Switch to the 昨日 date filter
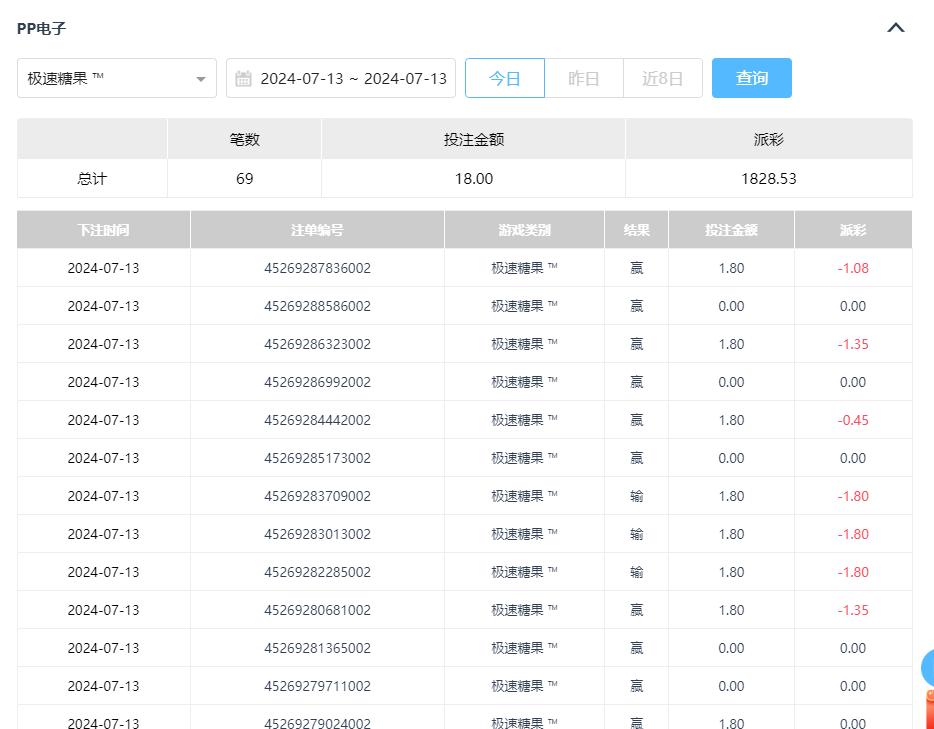The height and width of the screenshot is (729, 934). pyautogui.click(x=584, y=78)
